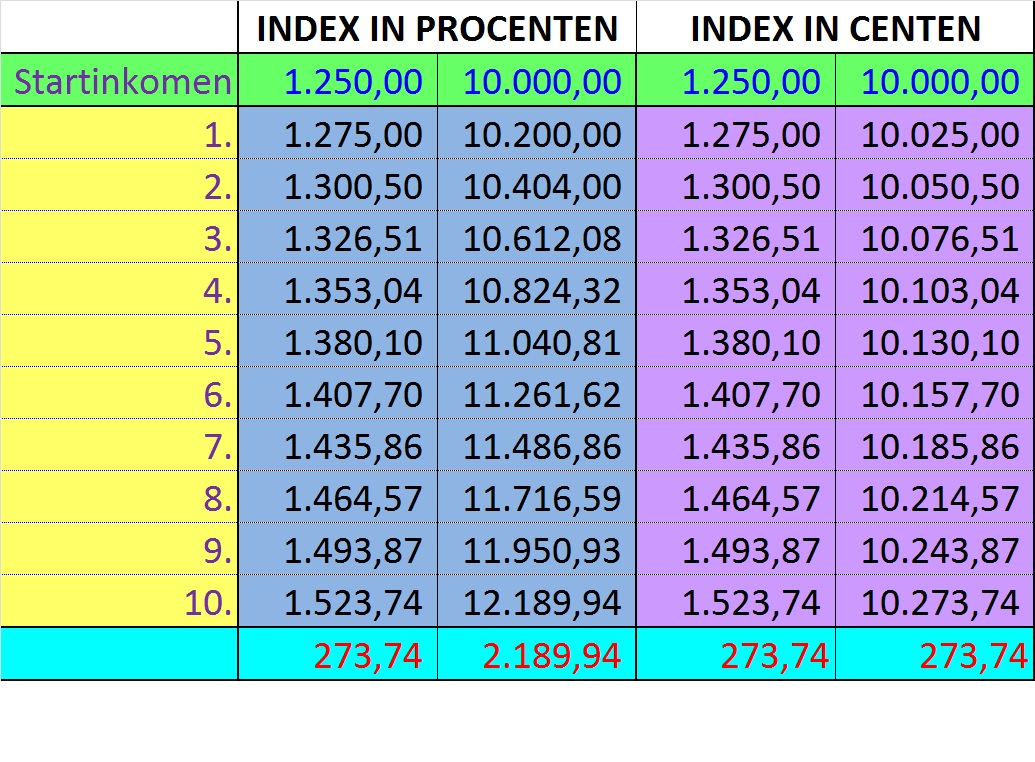
Task: Select the cell showing 10.157,70
Action: 935,394
